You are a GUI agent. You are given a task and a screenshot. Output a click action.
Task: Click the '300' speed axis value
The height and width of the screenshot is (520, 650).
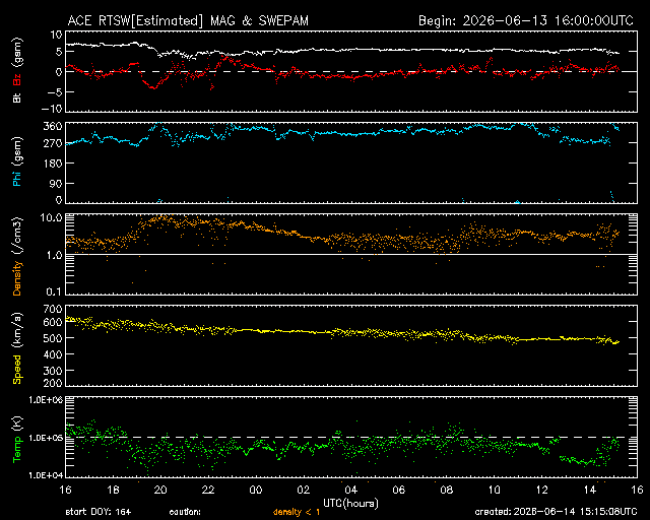coord(53,371)
